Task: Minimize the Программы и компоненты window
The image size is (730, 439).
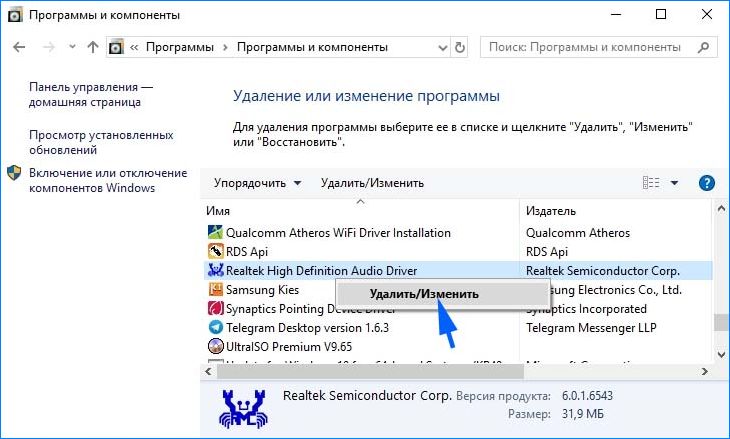Action: [615, 15]
